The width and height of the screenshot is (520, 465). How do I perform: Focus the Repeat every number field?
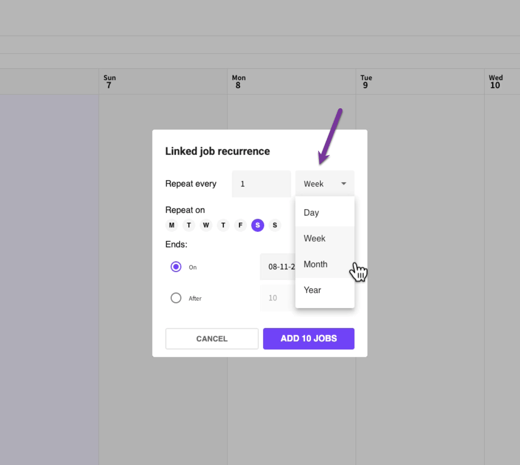[261, 184]
